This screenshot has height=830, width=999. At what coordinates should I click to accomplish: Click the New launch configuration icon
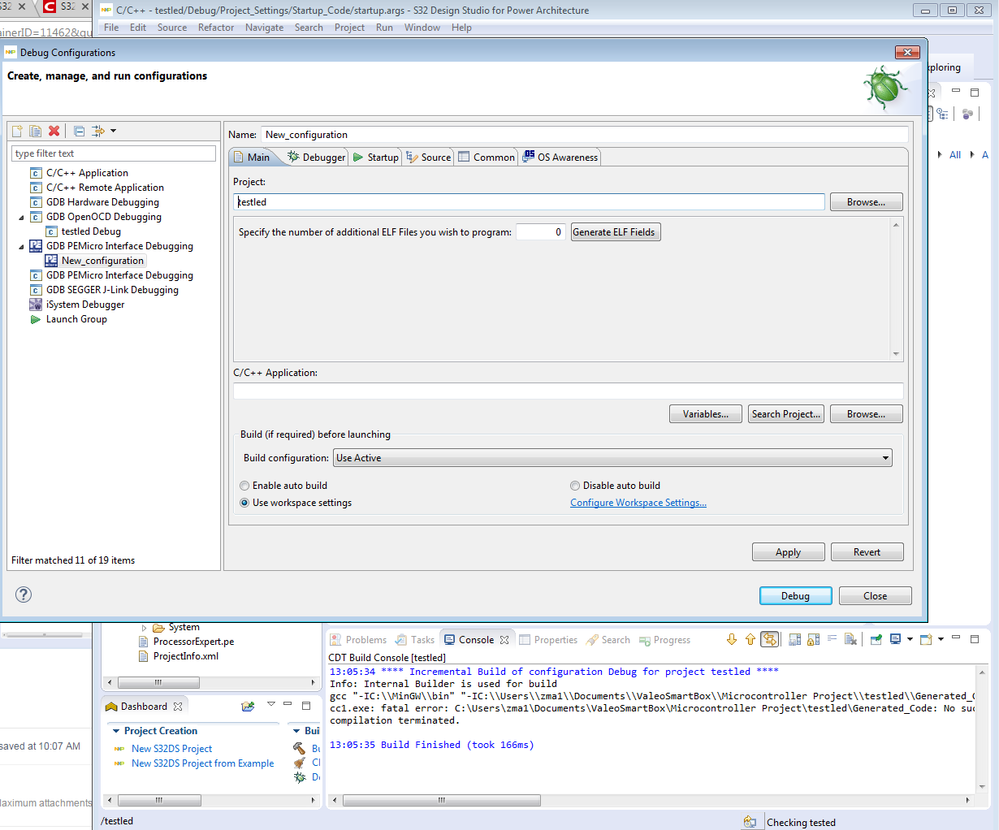coord(17,131)
